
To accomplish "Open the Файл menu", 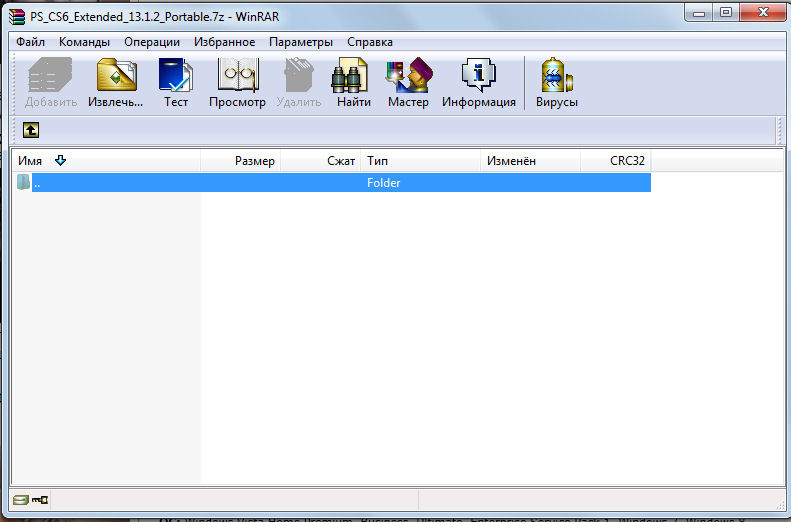I will point(30,42).
